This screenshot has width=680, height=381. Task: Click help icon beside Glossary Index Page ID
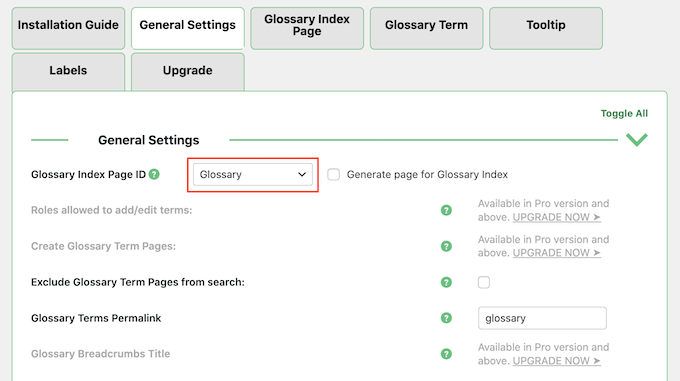click(x=154, y=174)
